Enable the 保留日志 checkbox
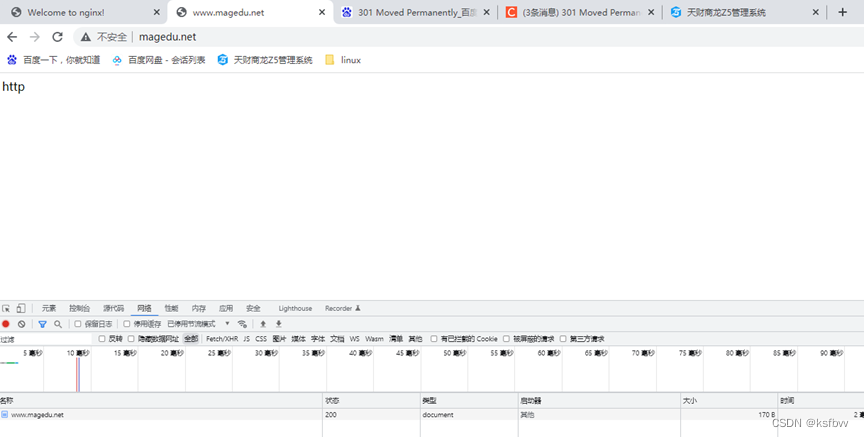Viewport: 864px width, 437px height. point(78,324)
